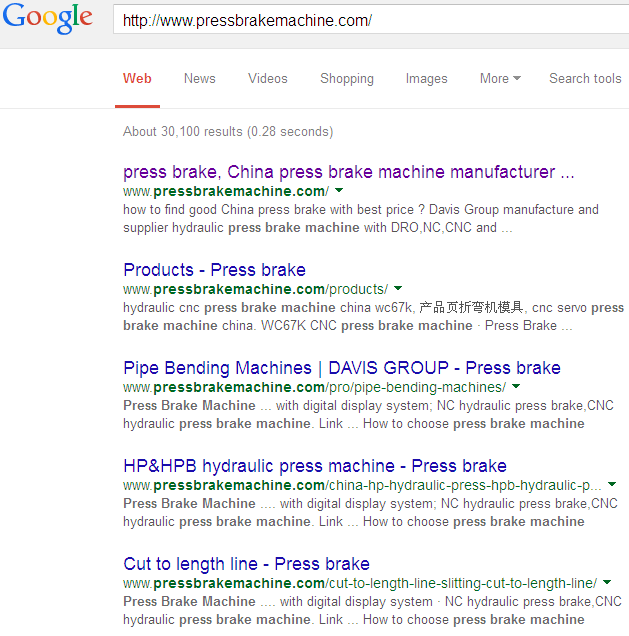Click the 'About 30,100 results' stats text
This screenshot has height=636, width=629.
point(228,131)
